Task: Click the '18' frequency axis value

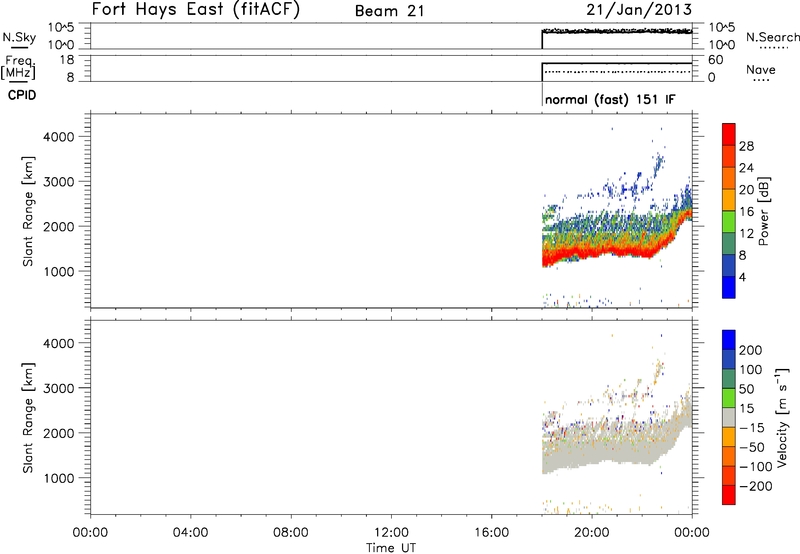Action: click(66, 60)
